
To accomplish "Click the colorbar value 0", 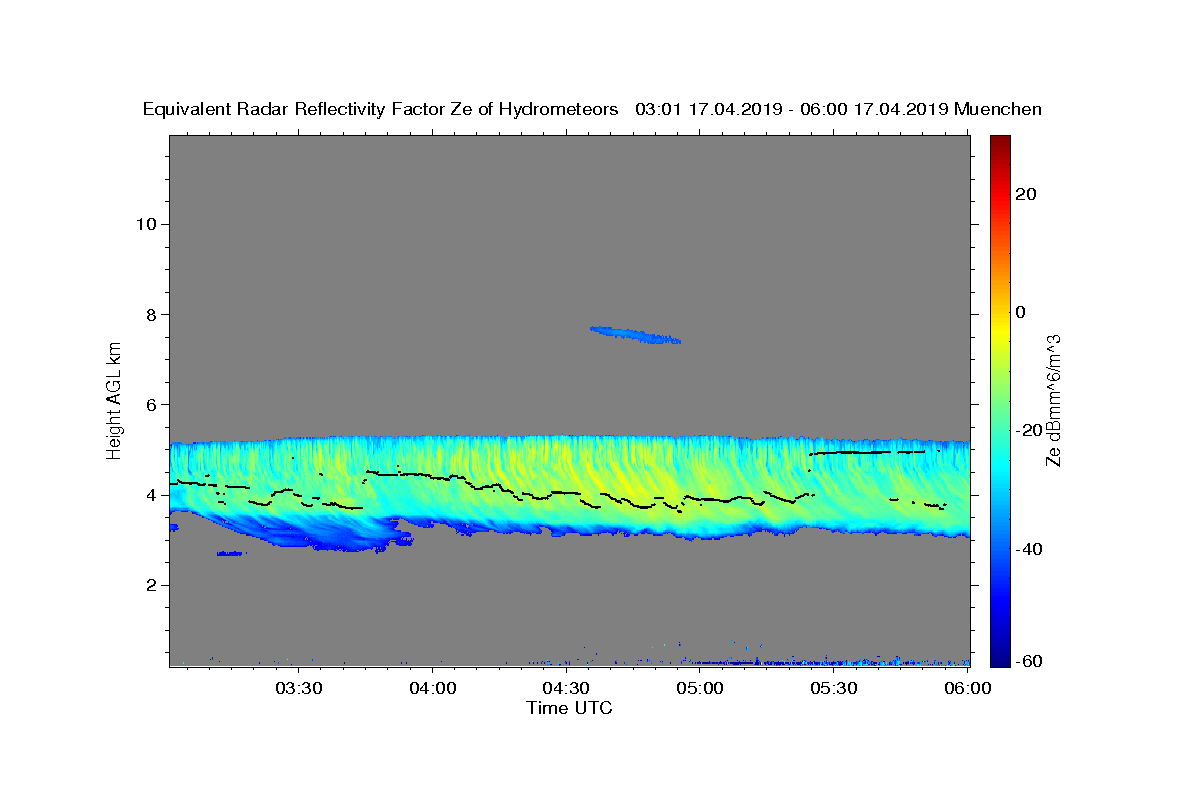I will (1021, 312).
